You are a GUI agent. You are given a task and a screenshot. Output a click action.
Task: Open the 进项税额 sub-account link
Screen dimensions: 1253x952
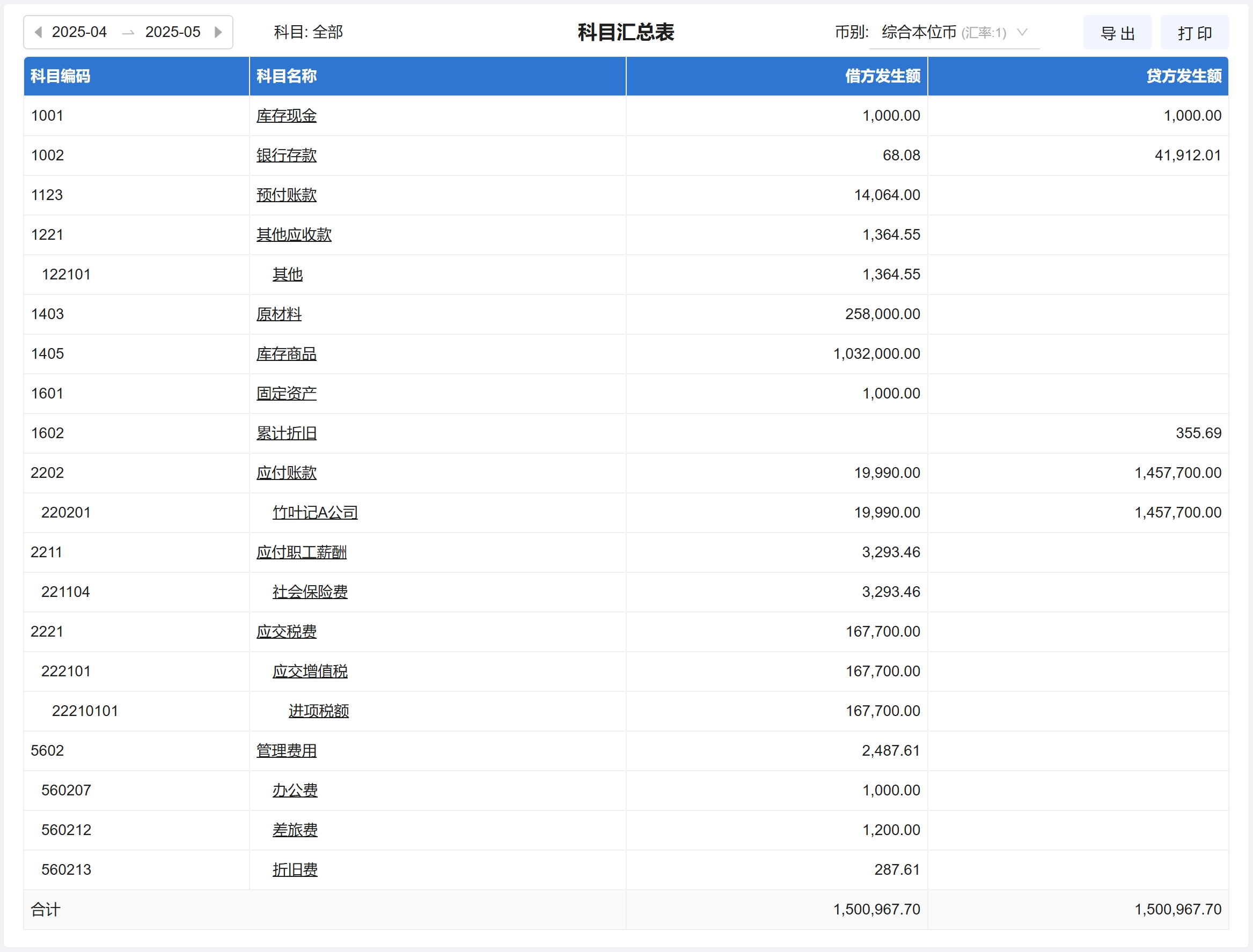(319, 711)
